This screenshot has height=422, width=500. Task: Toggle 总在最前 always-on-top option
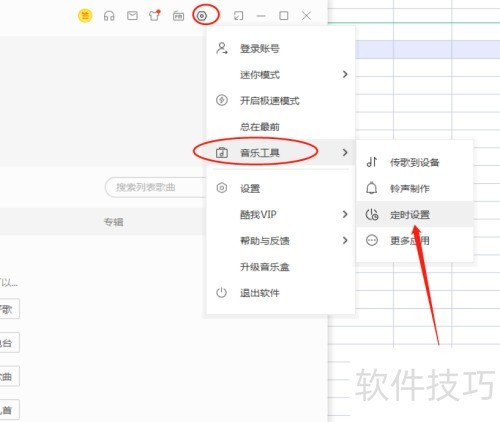click(280, 126)
